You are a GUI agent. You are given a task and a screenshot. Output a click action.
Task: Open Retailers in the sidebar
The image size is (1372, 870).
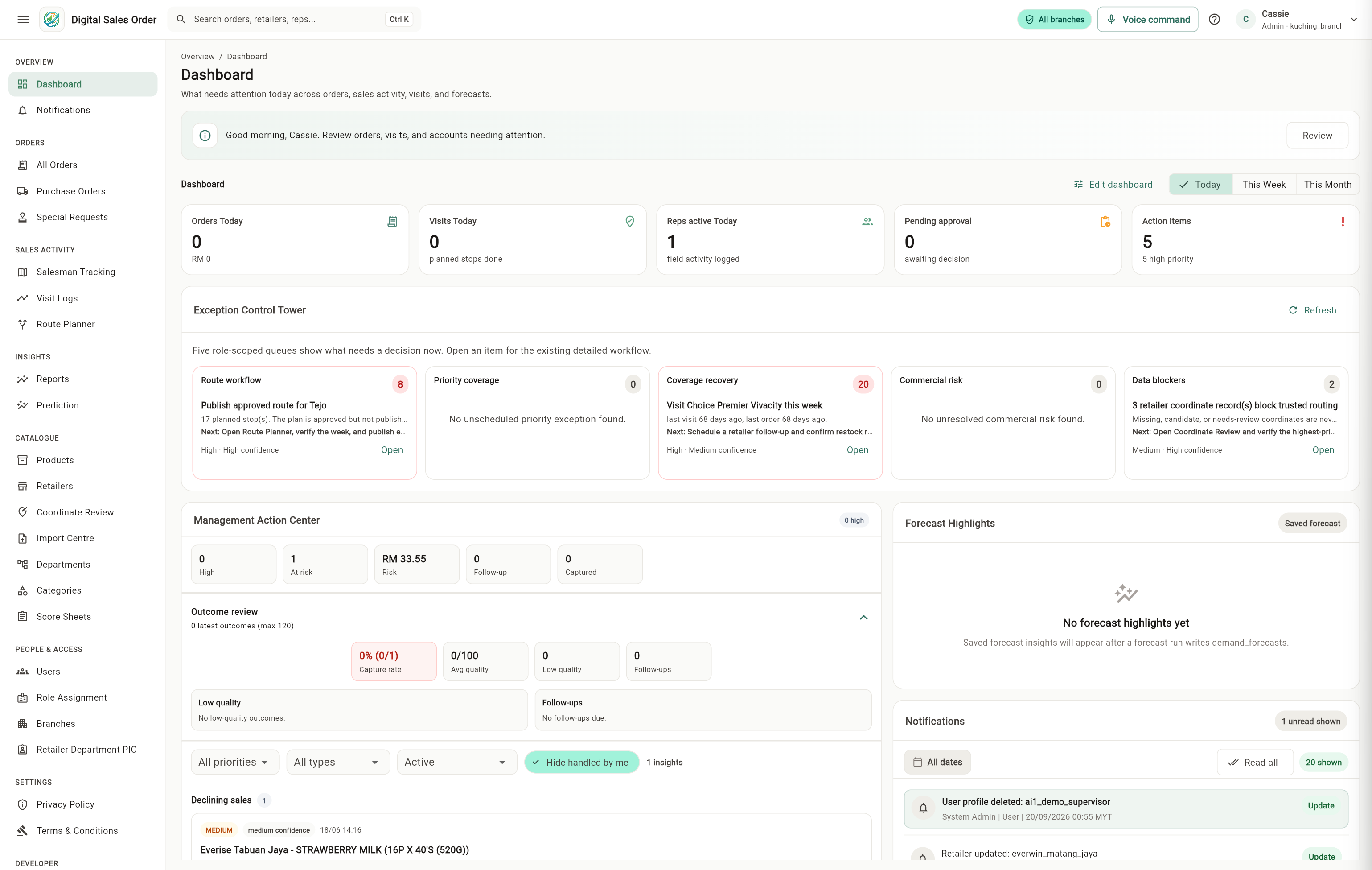point(83,486)
